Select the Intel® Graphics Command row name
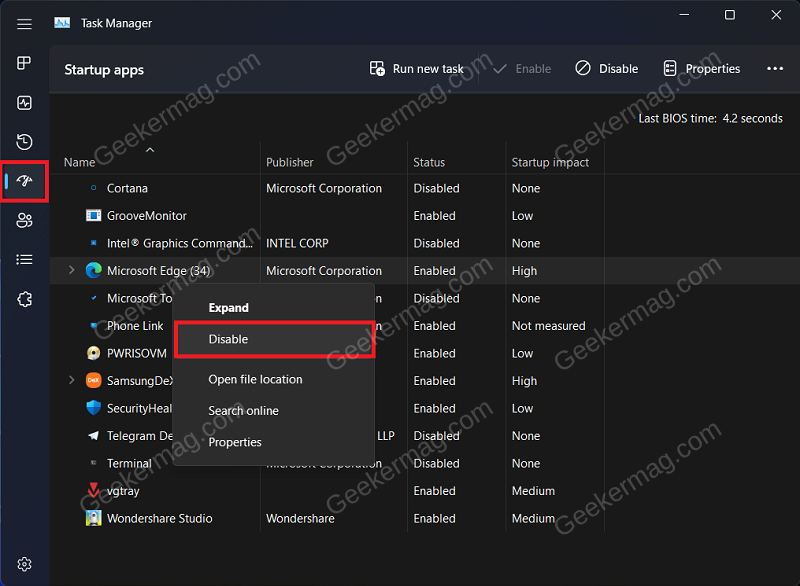Image resolution: width=800 pixels, height=586 pixels. pos(180,243)
